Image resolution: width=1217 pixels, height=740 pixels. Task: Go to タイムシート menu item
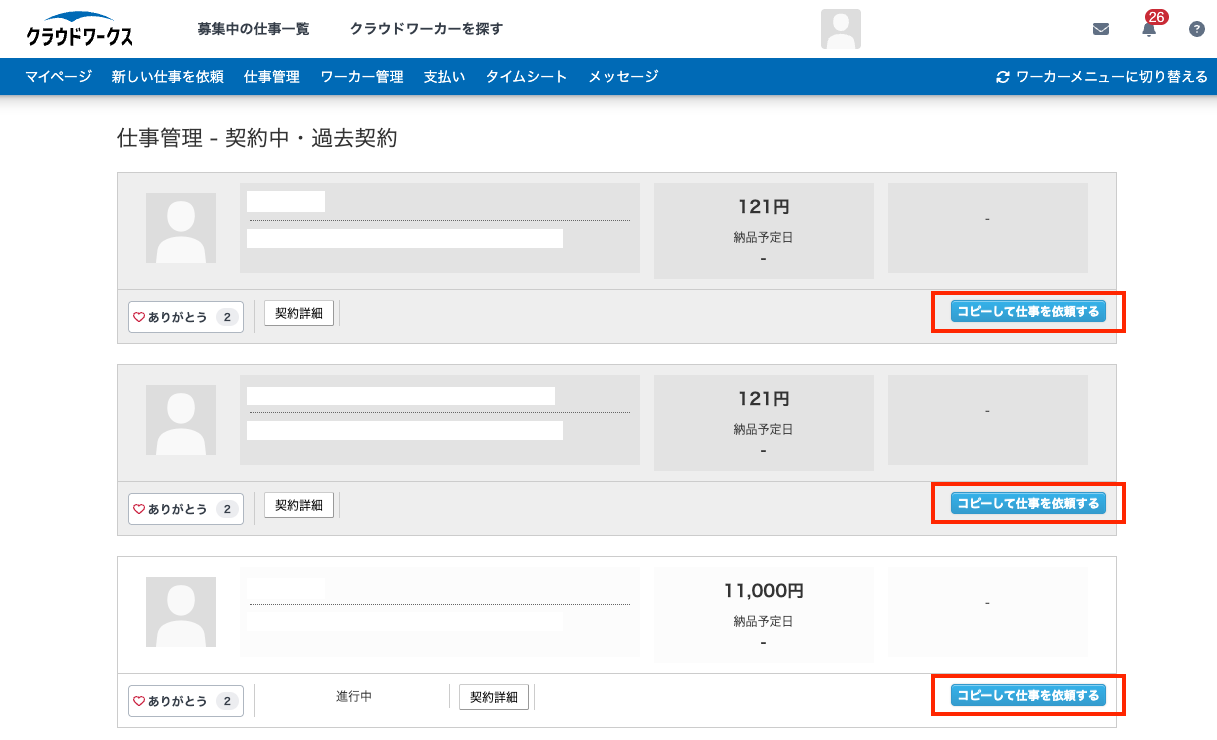coord(526,77)
